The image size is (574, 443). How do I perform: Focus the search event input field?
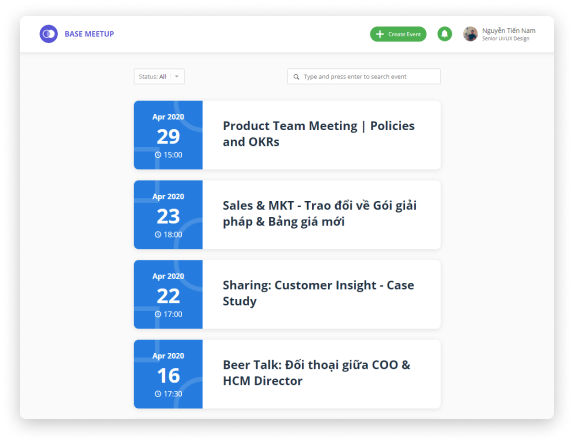point(364,77)
